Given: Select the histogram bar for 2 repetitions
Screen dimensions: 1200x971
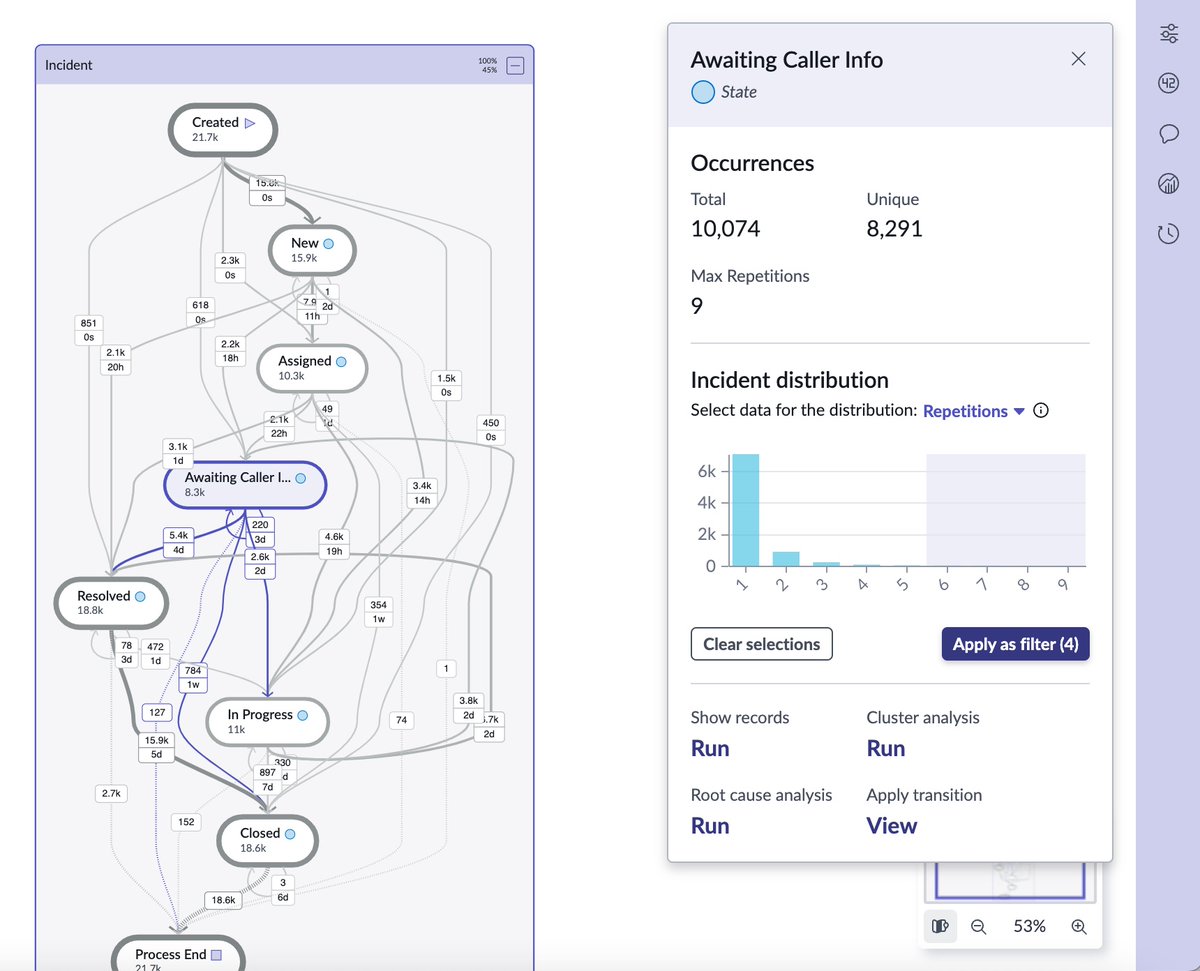Looking at the screenshot, I should pyautogui.click(x=786, y=558).
